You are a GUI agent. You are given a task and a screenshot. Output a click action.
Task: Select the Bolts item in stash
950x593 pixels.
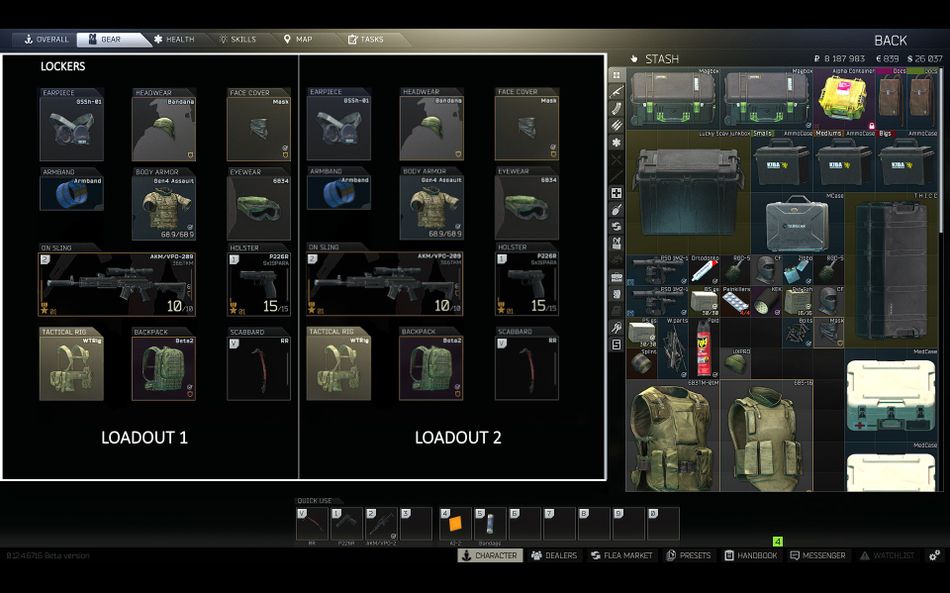coord(797,332)
